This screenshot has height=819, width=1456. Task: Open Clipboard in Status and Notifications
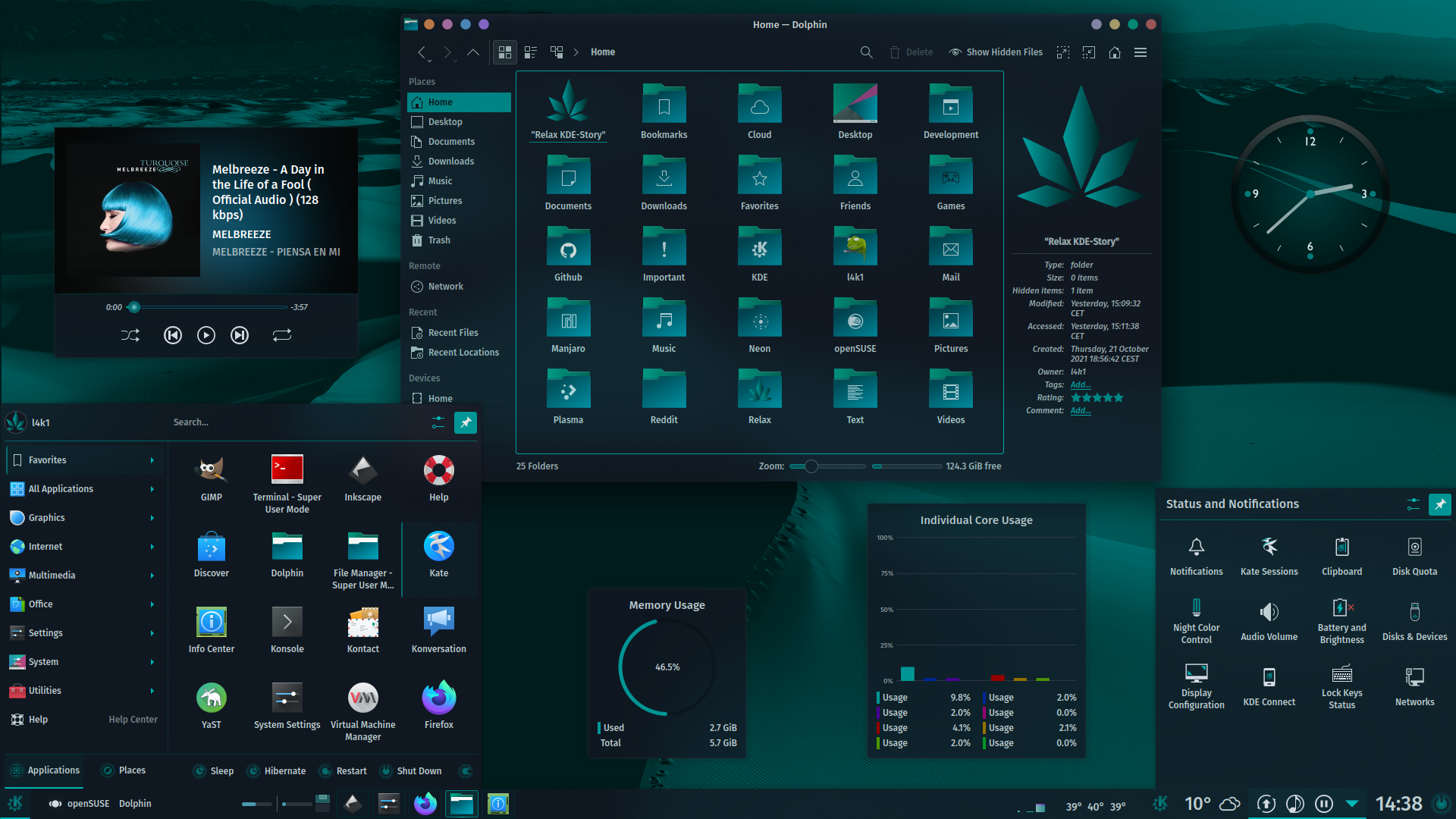tap(1341, 557)
